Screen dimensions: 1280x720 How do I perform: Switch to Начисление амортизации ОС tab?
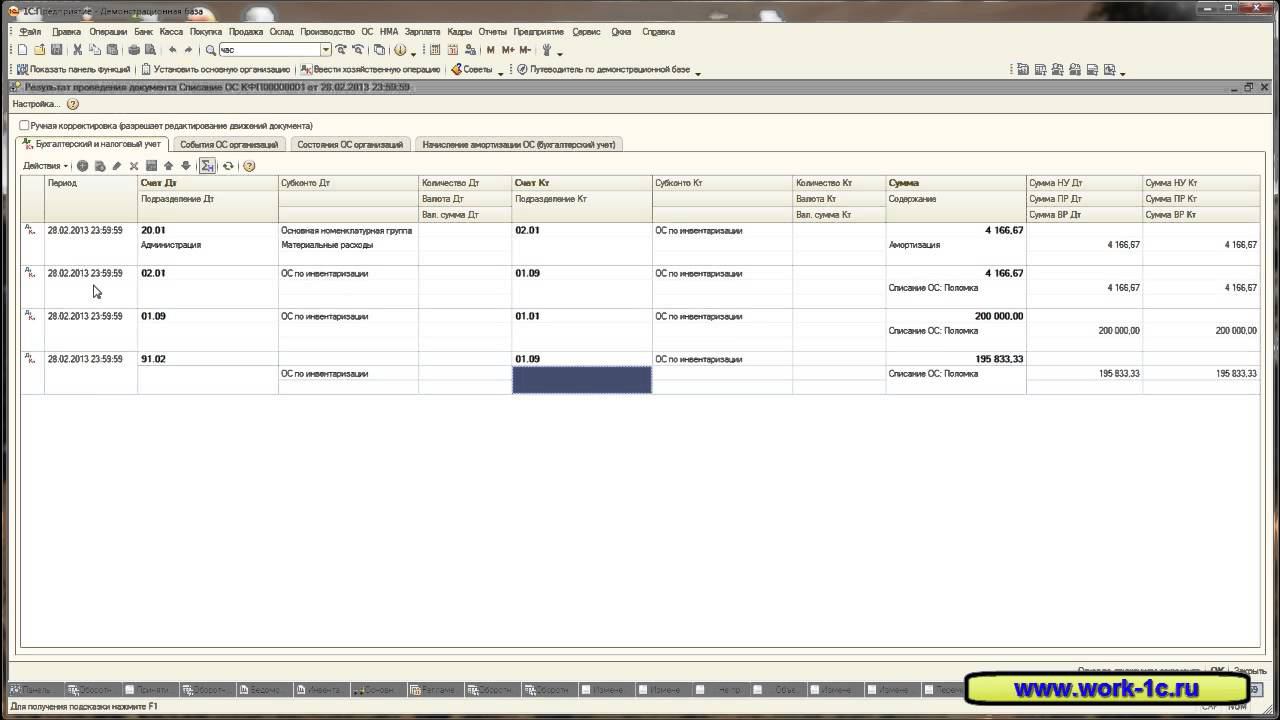tap(518, 145)
